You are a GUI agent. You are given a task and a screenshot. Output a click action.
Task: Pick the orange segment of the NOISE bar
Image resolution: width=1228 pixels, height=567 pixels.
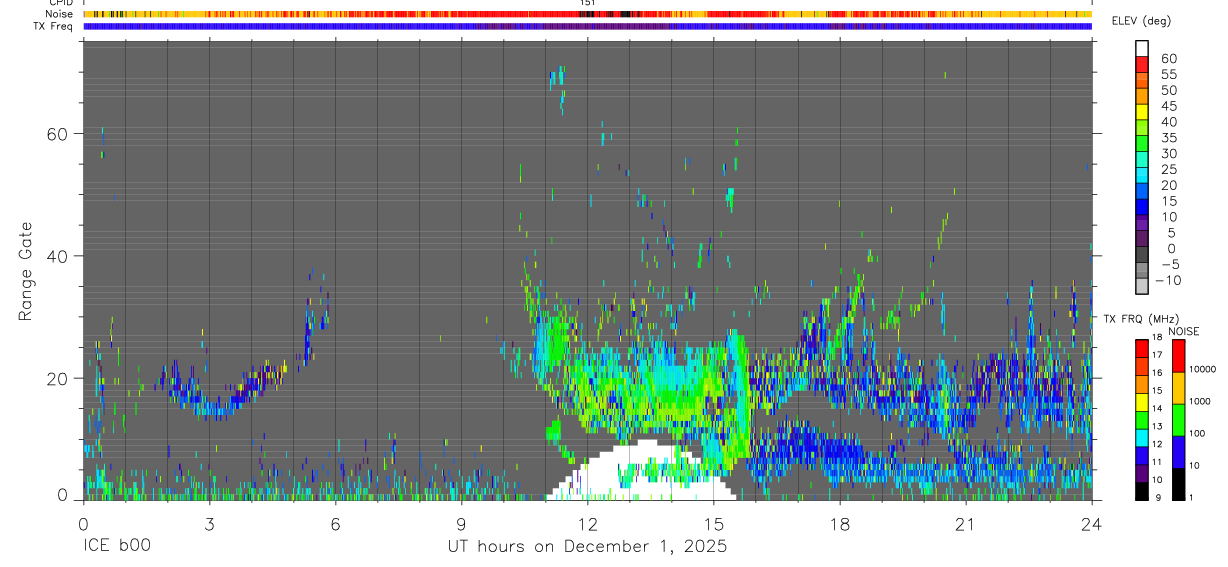coord(1177,388)
